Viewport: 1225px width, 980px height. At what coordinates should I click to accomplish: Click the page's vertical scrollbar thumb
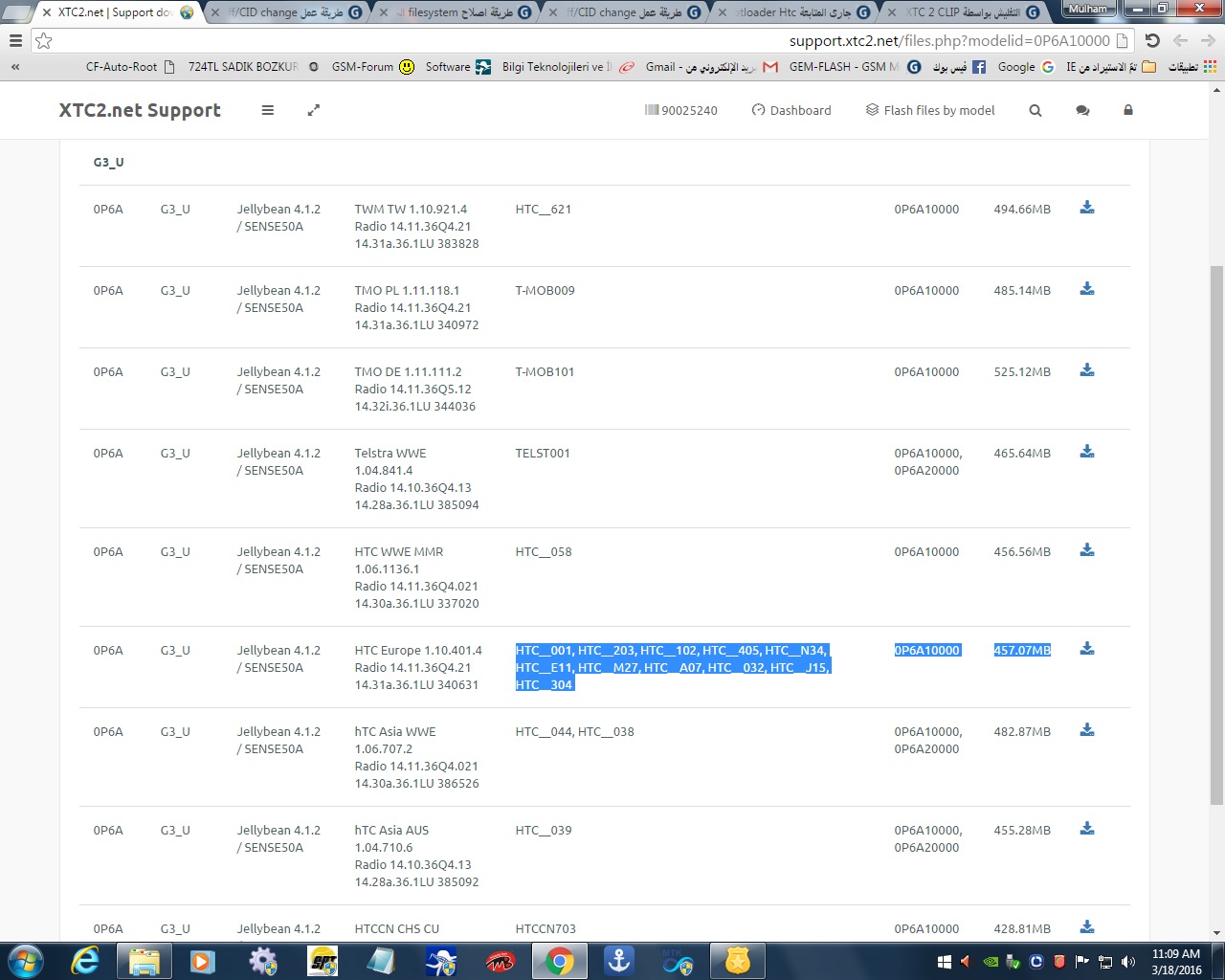click(1216, 534)
